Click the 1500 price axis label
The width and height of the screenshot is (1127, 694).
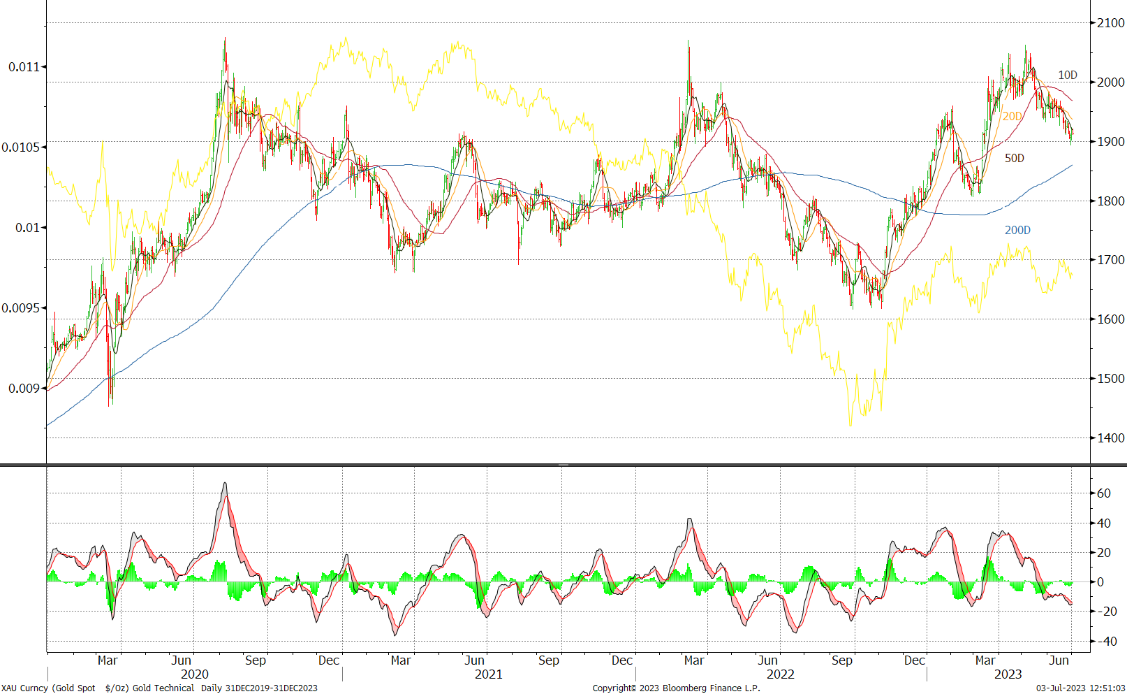tap(1110, 379)
